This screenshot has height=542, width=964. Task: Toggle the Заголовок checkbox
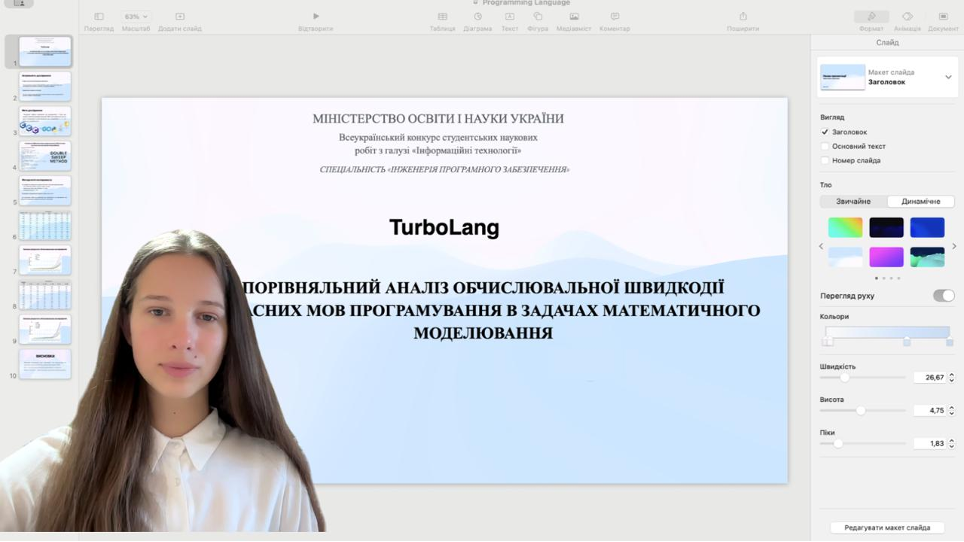825,132
